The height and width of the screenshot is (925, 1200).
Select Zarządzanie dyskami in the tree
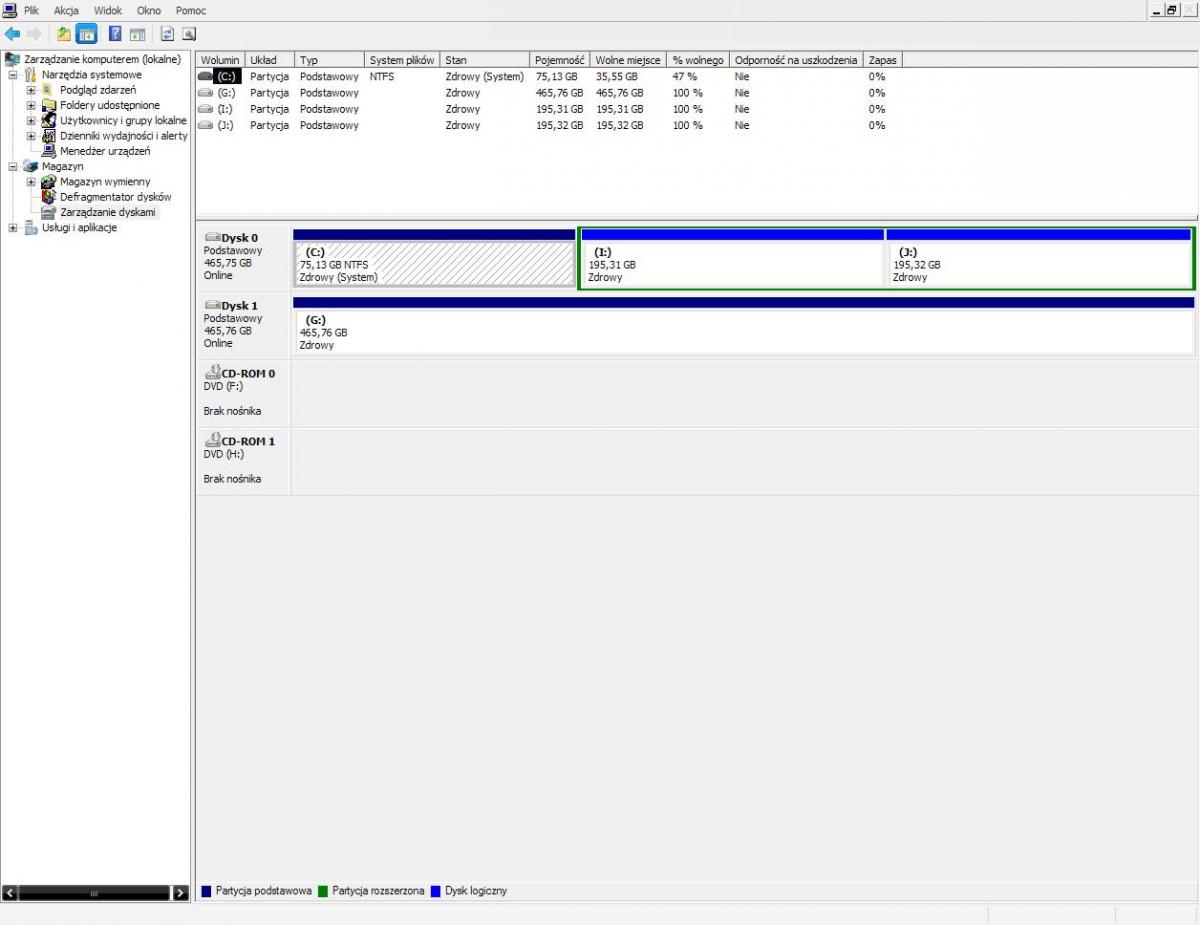click(x=108, y=213)
